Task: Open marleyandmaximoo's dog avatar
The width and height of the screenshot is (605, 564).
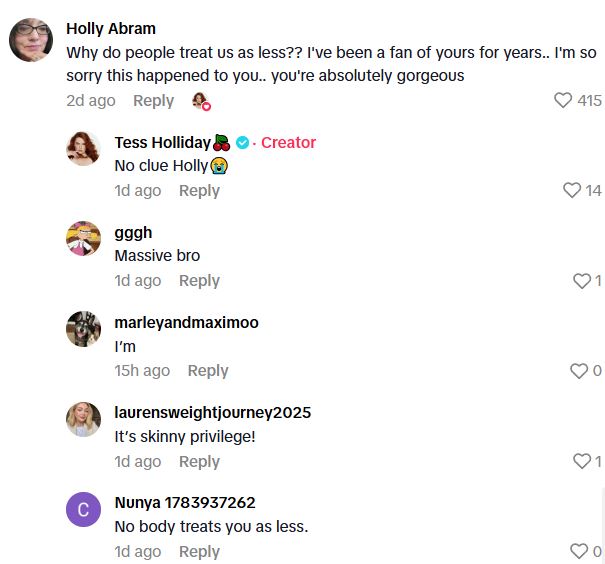Action: coord(83,330)
